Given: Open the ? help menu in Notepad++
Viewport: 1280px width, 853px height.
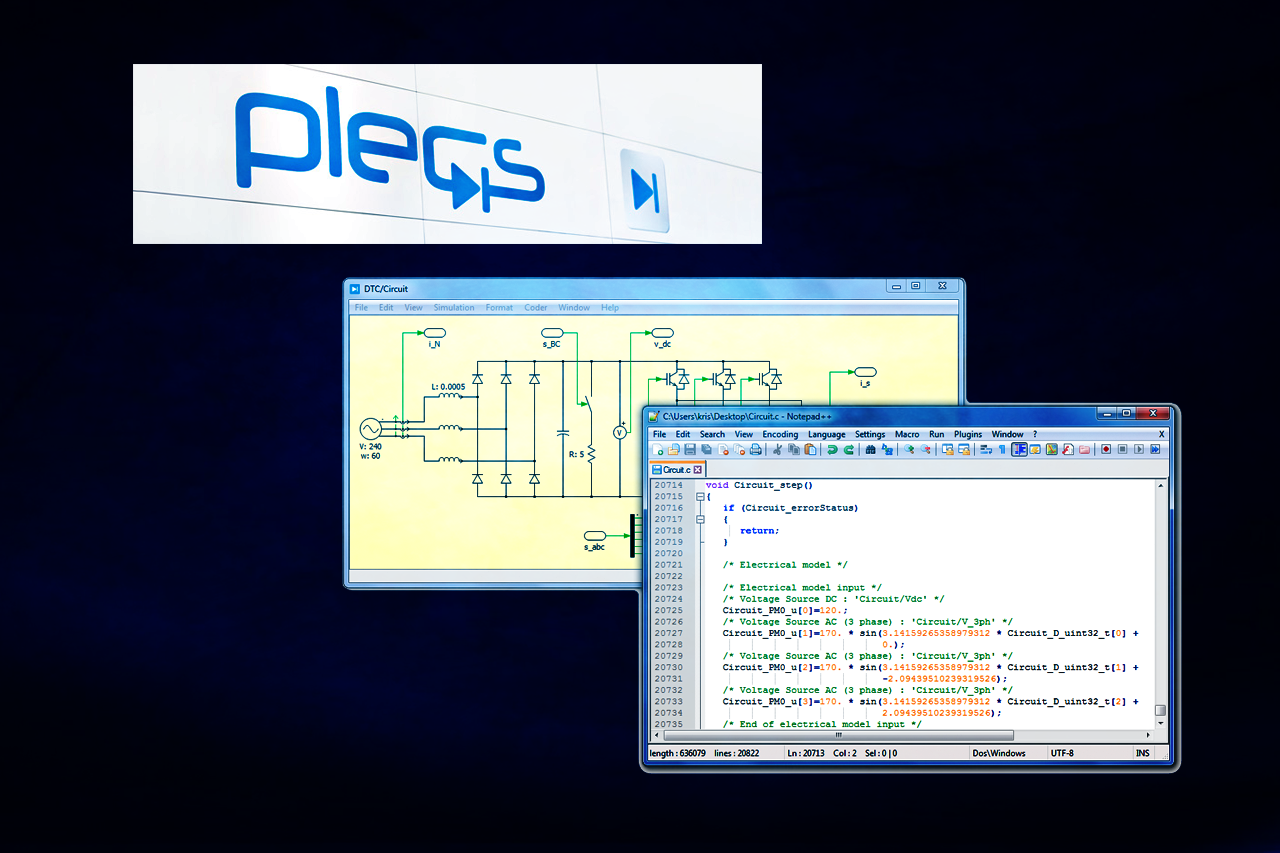Looking at the screenshot, I should (1035, 434).
